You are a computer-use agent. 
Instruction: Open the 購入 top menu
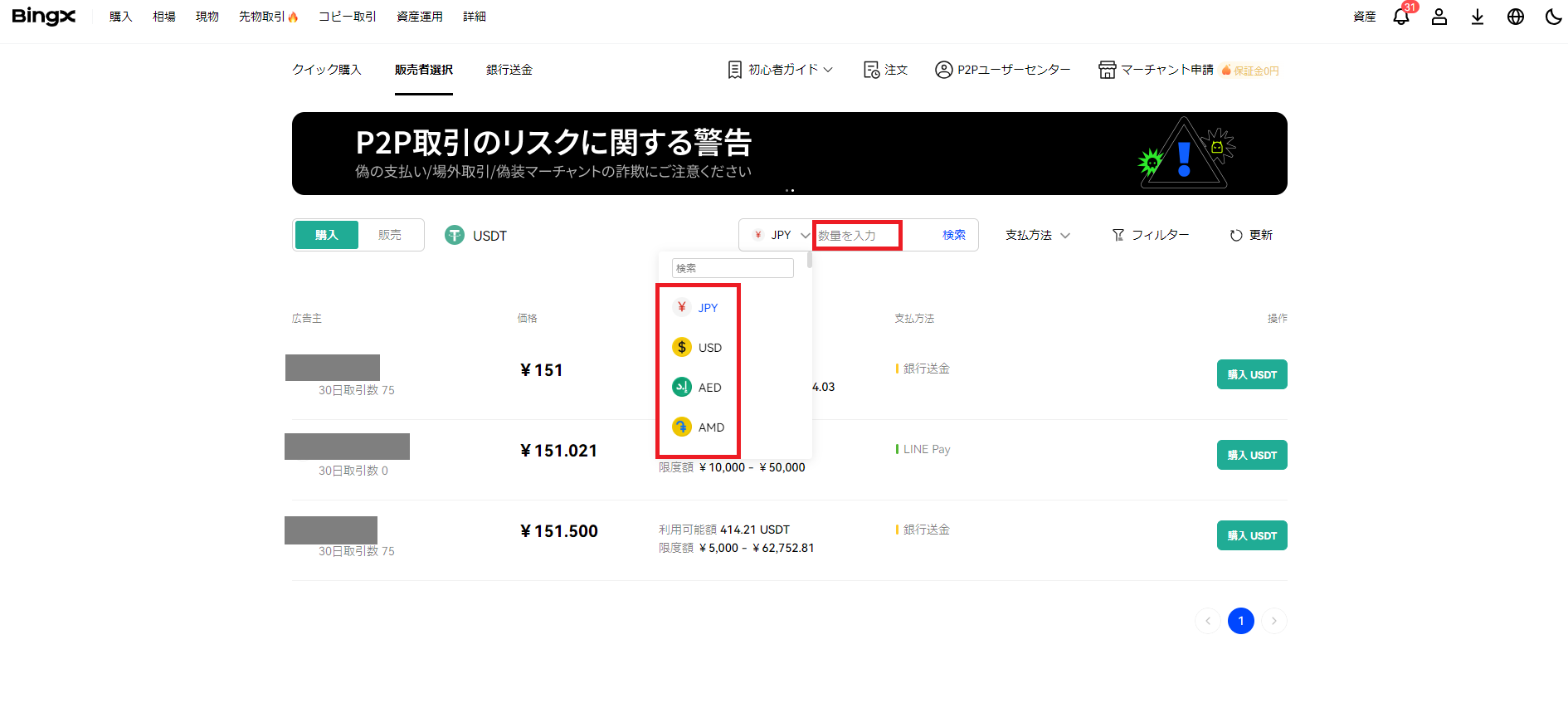coord(121,17)
